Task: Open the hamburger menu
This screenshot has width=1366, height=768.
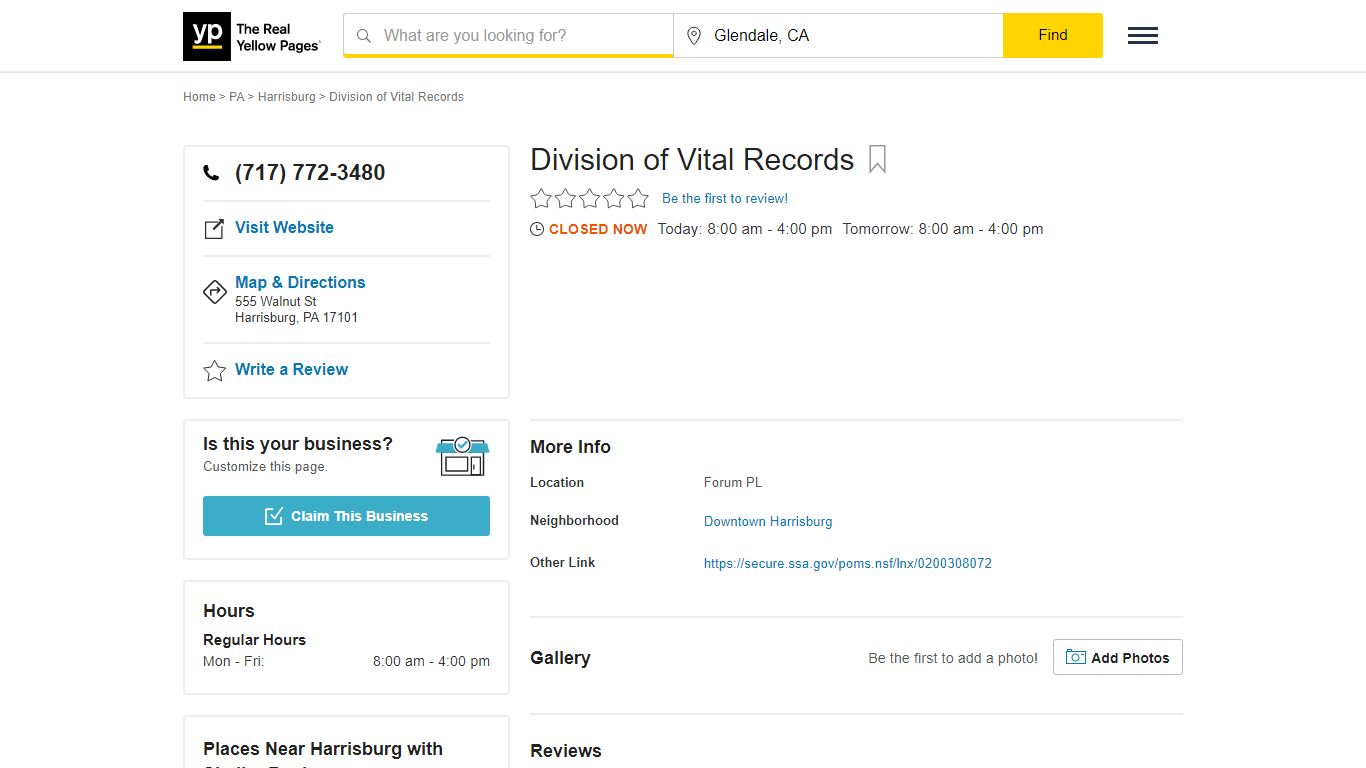Action: pos(1143,36)
